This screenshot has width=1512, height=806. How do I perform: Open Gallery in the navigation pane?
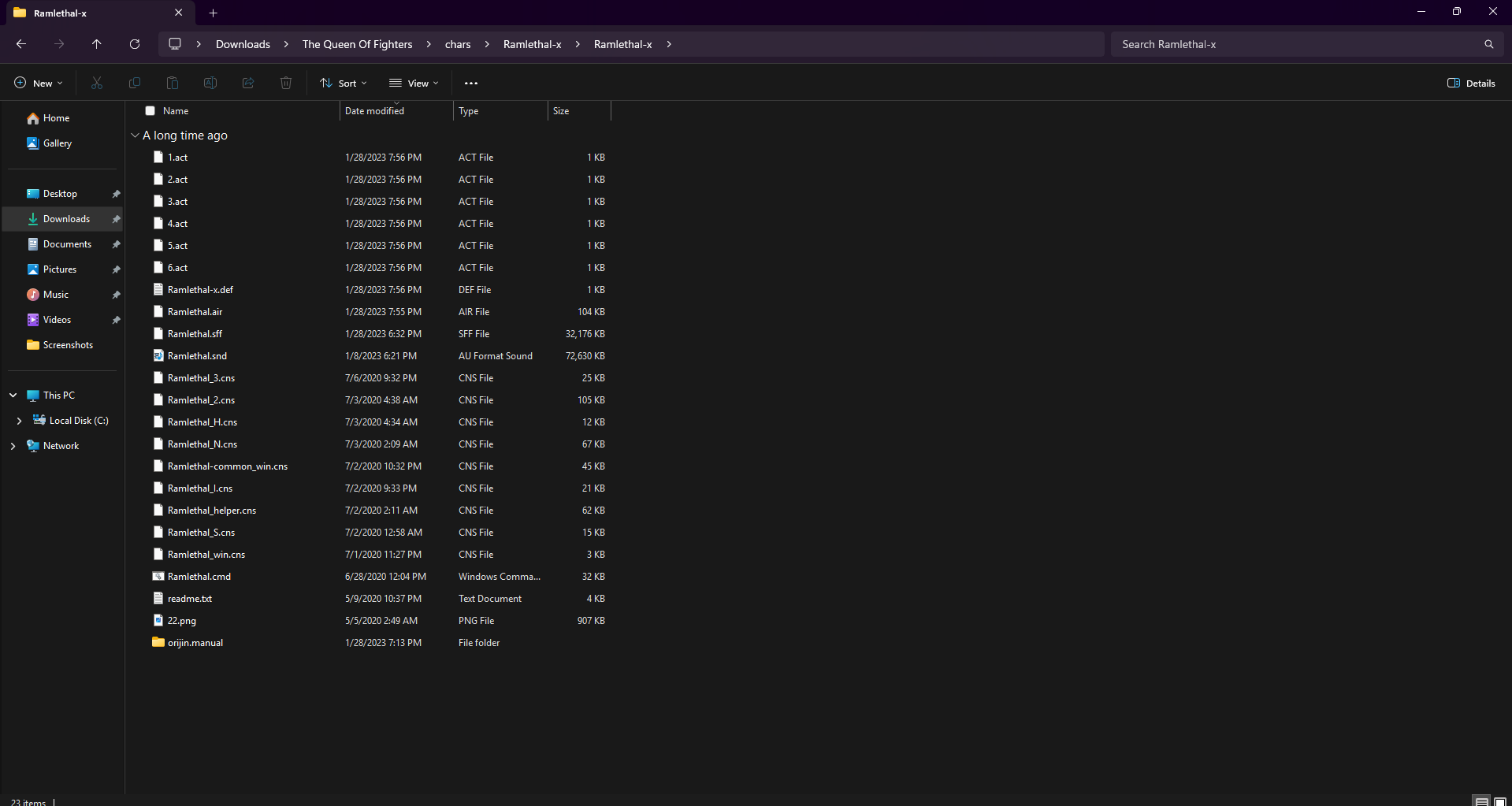(x=57, y=143)
